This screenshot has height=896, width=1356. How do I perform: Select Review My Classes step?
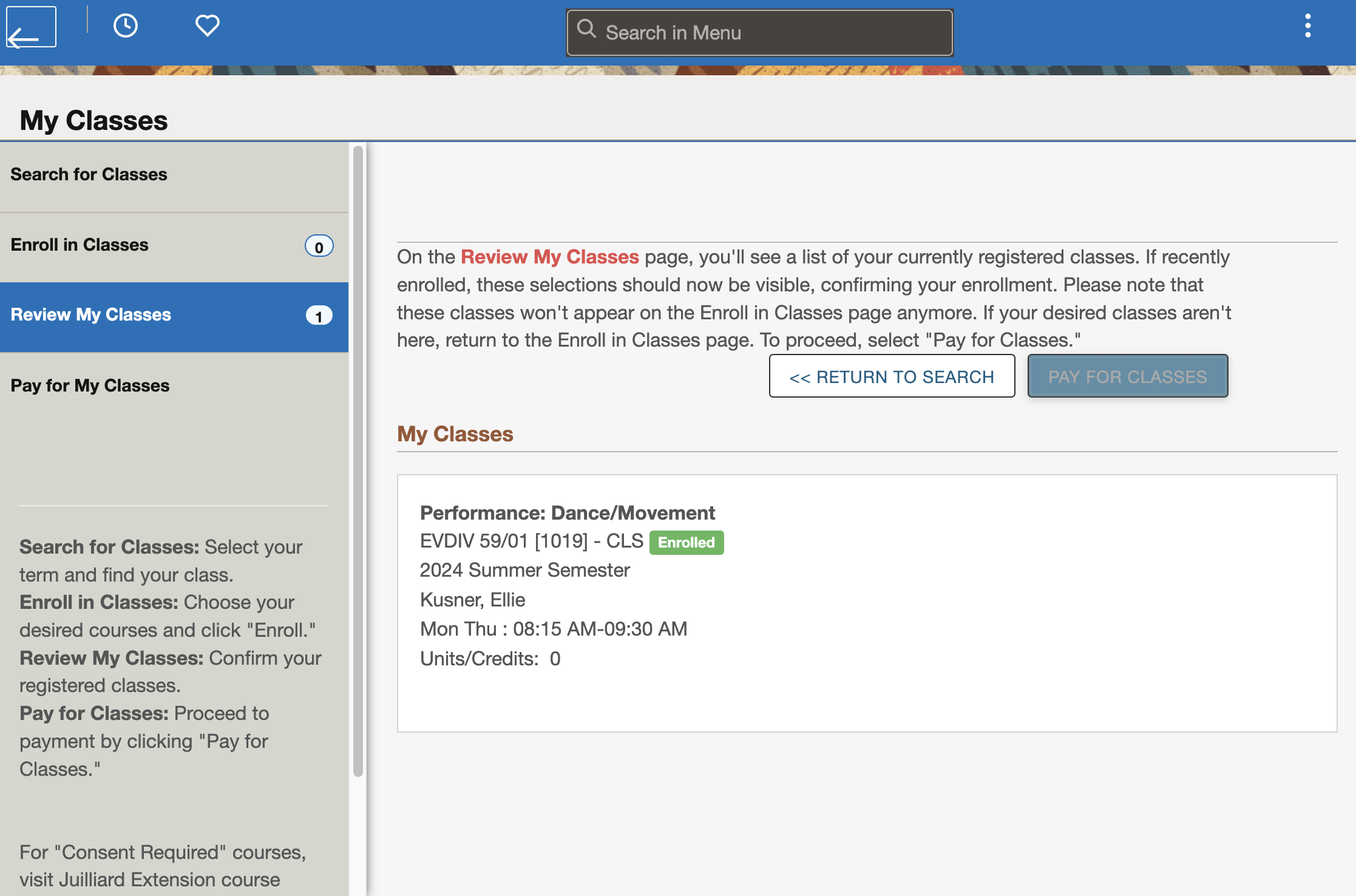(174, 317)
